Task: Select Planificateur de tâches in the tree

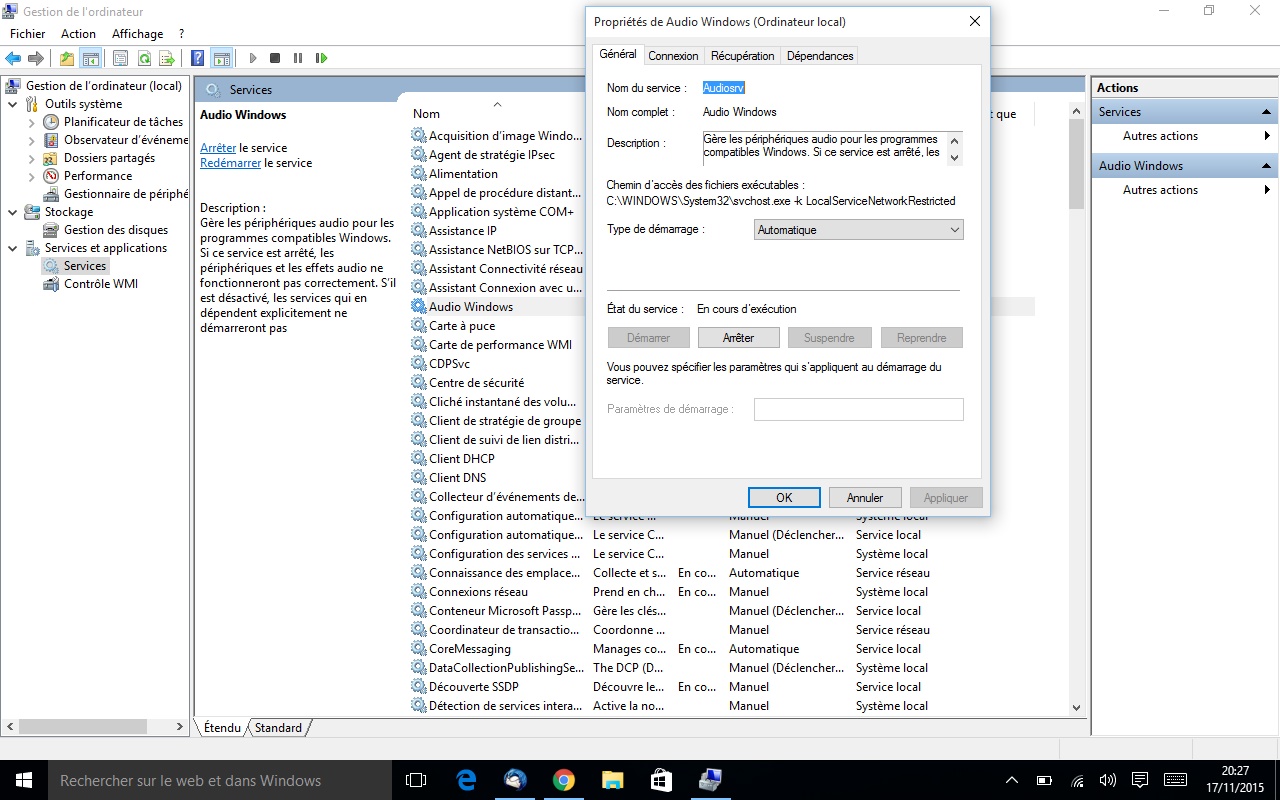Action: [123, 122]
